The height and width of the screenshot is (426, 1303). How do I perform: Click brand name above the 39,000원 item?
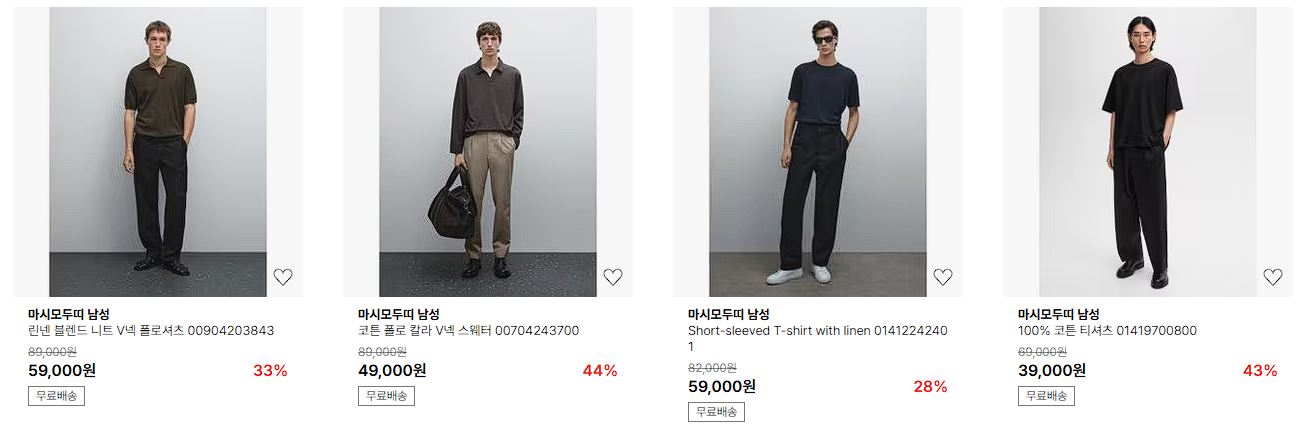1059,314
